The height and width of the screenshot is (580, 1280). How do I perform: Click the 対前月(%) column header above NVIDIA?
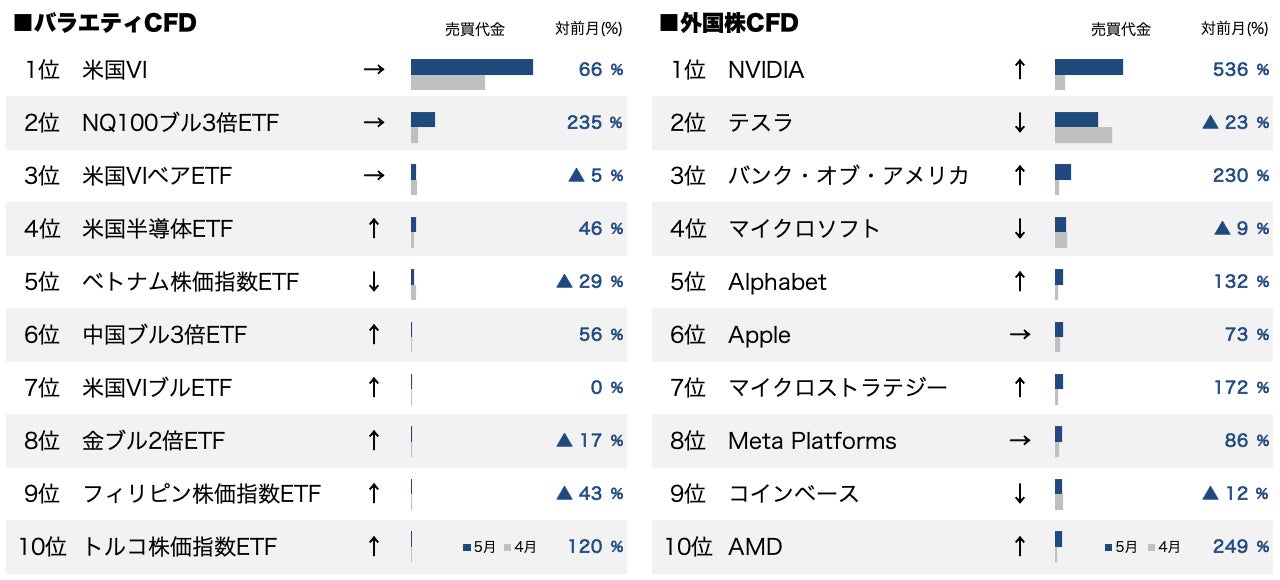pyautogui.click(x=1234, y=29)
